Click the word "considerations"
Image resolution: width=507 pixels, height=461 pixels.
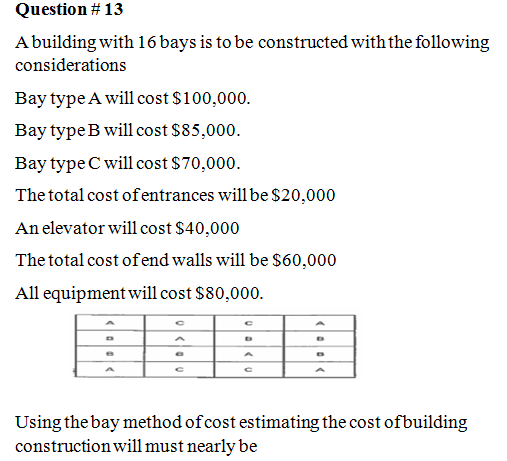(71, 65)
